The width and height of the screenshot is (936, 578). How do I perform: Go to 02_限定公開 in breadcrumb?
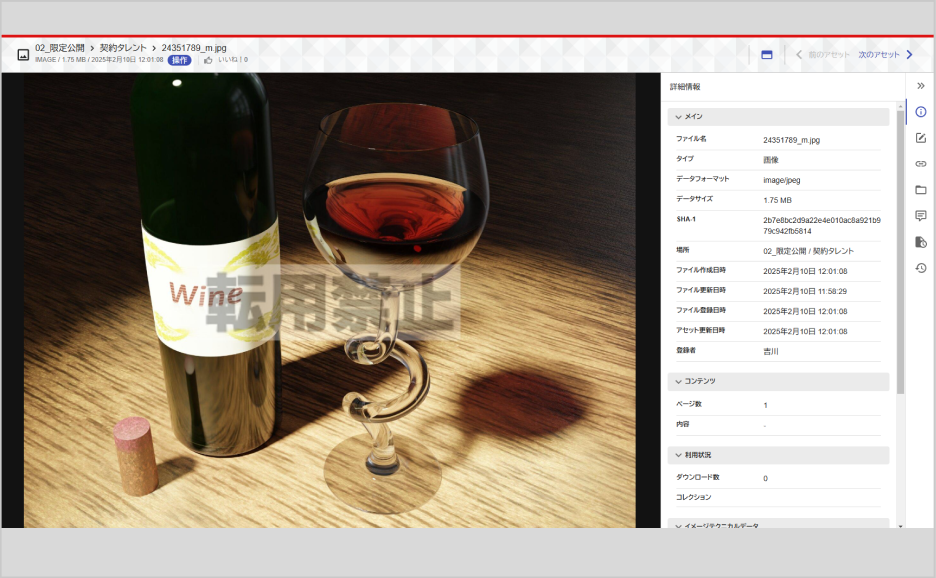pos(60,47)
